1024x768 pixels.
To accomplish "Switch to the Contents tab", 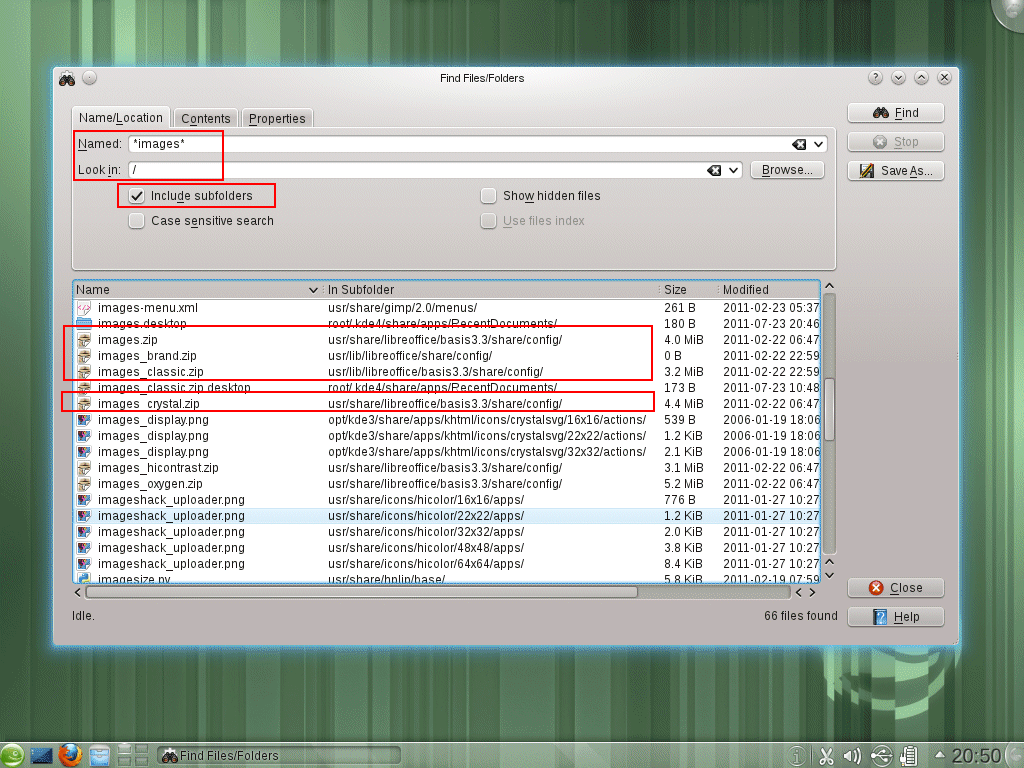I will [206, 118].
